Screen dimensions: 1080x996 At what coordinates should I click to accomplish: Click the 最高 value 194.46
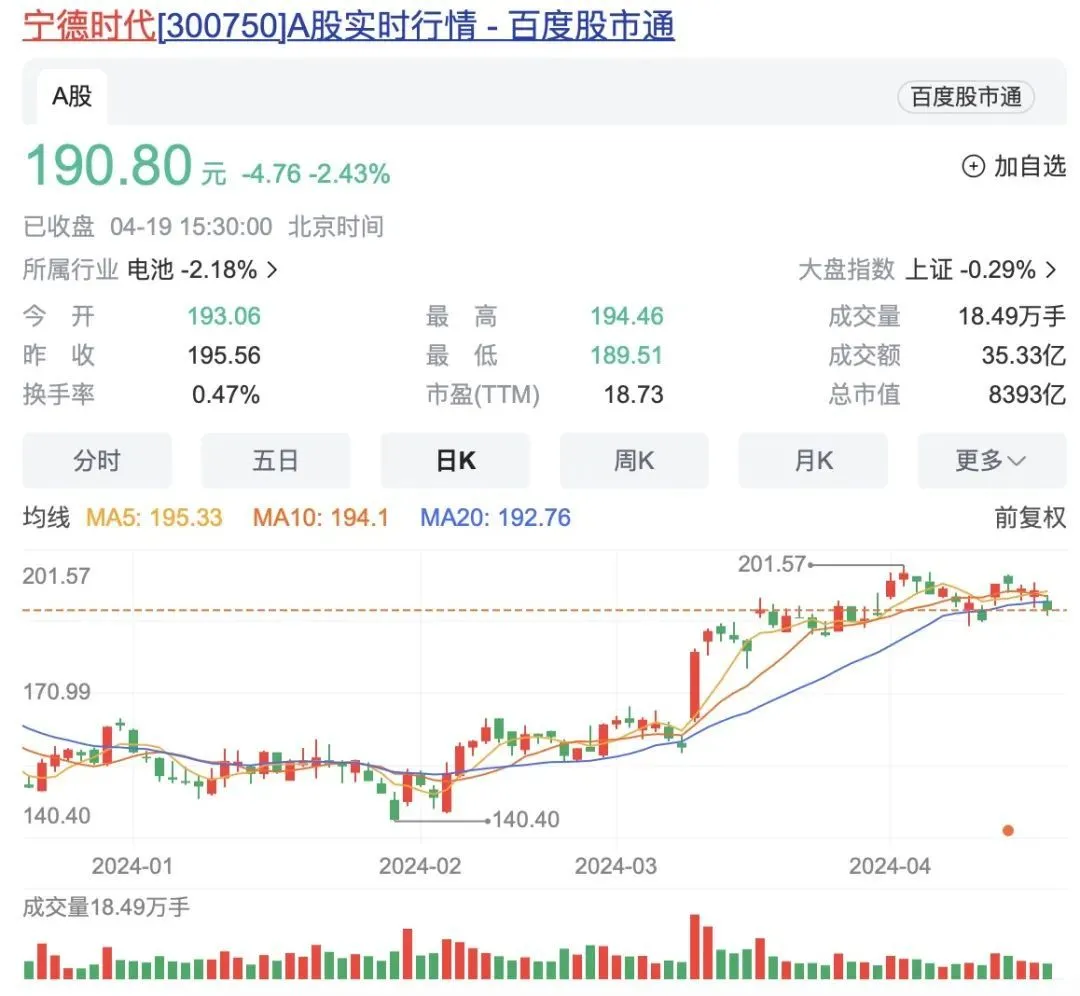coord(627,316)
